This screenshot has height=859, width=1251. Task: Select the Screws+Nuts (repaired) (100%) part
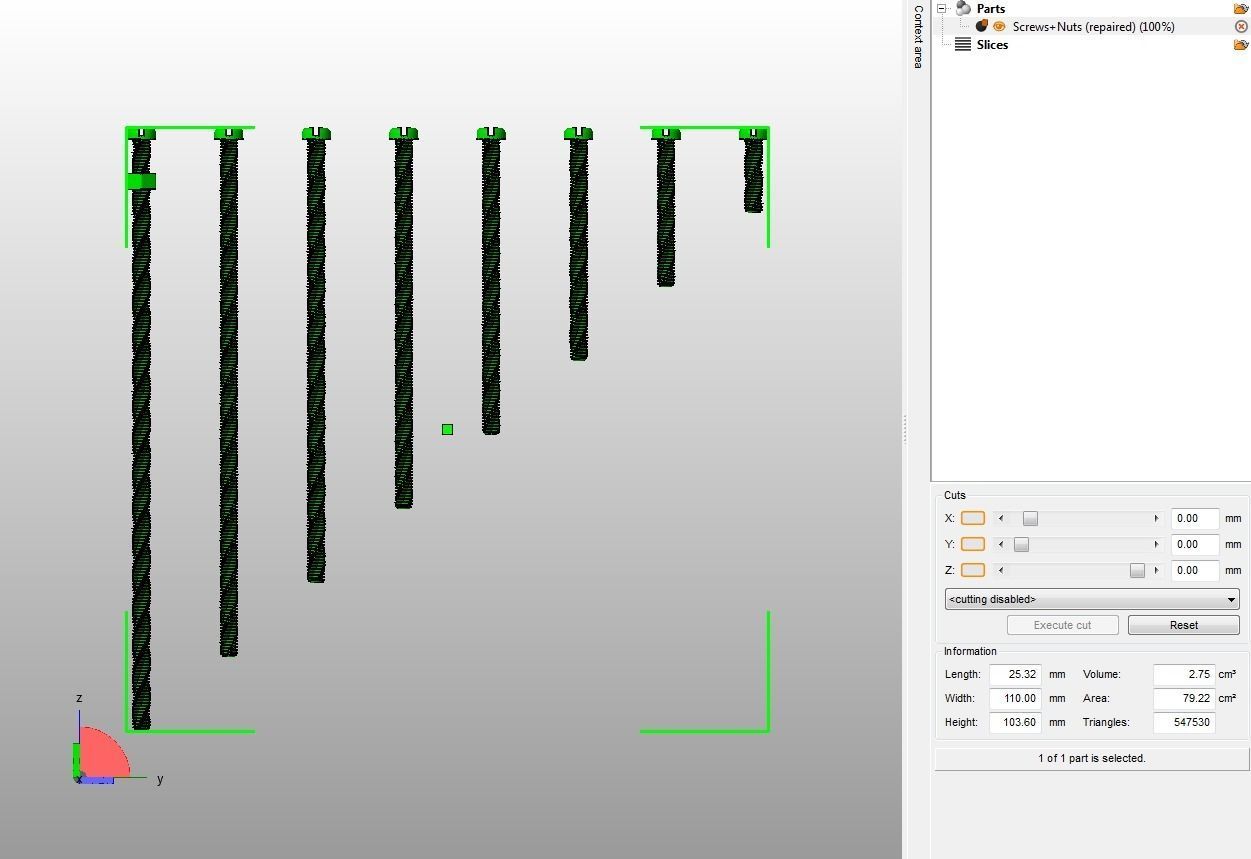1093,26
